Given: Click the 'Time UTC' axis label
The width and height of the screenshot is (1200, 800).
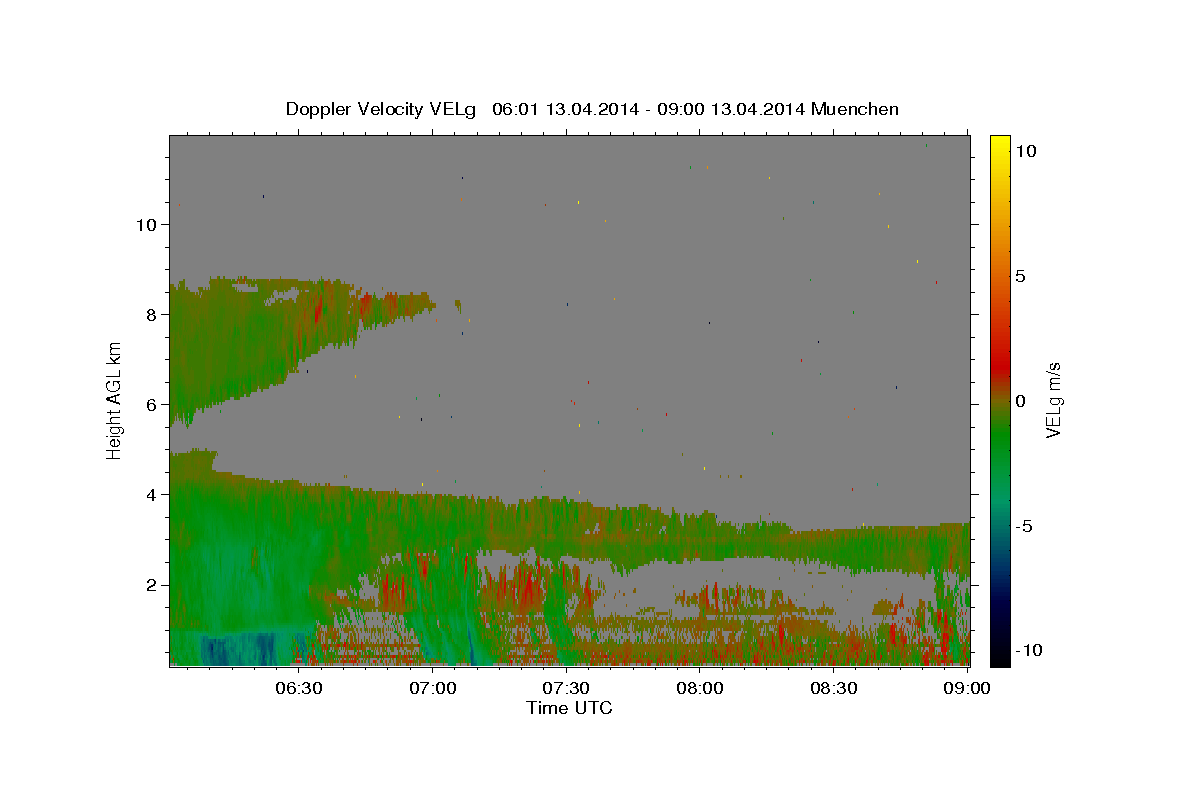Looking at the screenshot, I should click(x=569, y=708).
